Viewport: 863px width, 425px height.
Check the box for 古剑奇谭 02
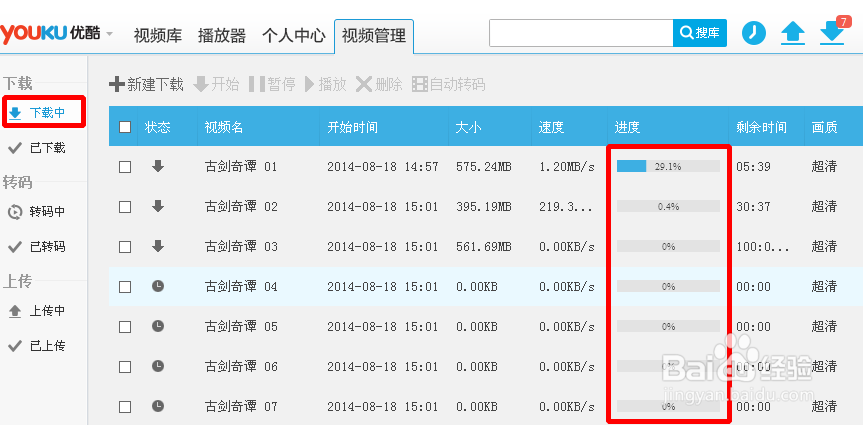(x=125, y=207)
